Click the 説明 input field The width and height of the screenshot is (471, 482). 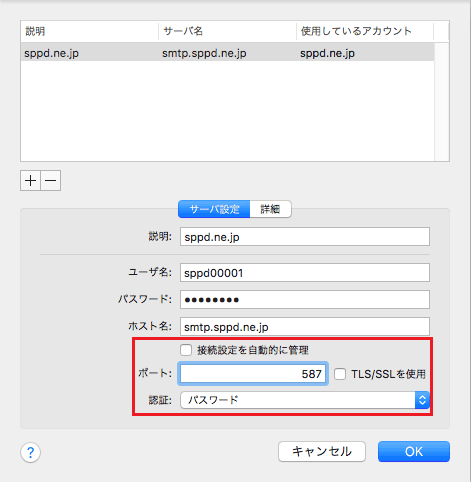tap(305, 237)
